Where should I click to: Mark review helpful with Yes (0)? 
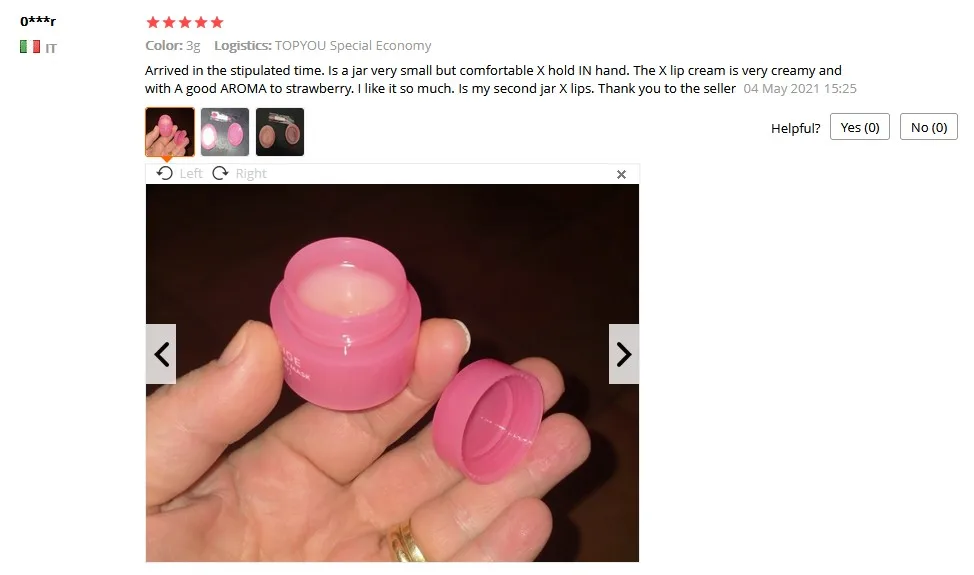pyautogui.click(x=860, y=127)
